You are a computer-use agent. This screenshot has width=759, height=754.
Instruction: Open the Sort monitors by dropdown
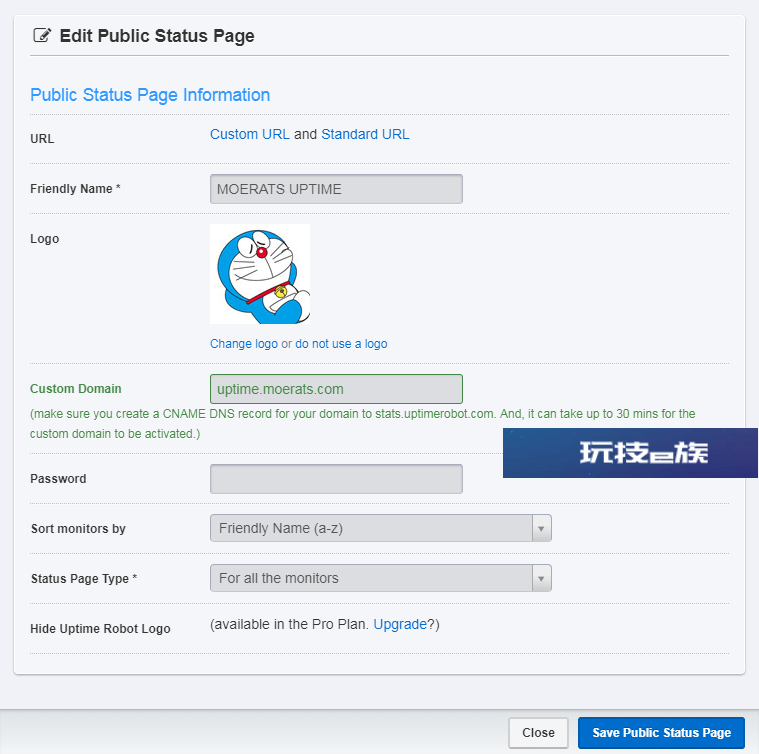click(381, 528)
